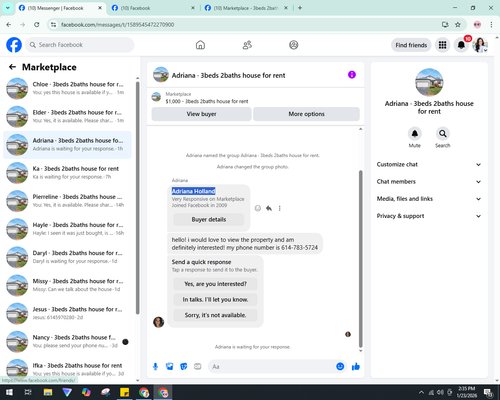
Task: Go back using the Marketplace arrow
Action: click(x=12, y=67)
